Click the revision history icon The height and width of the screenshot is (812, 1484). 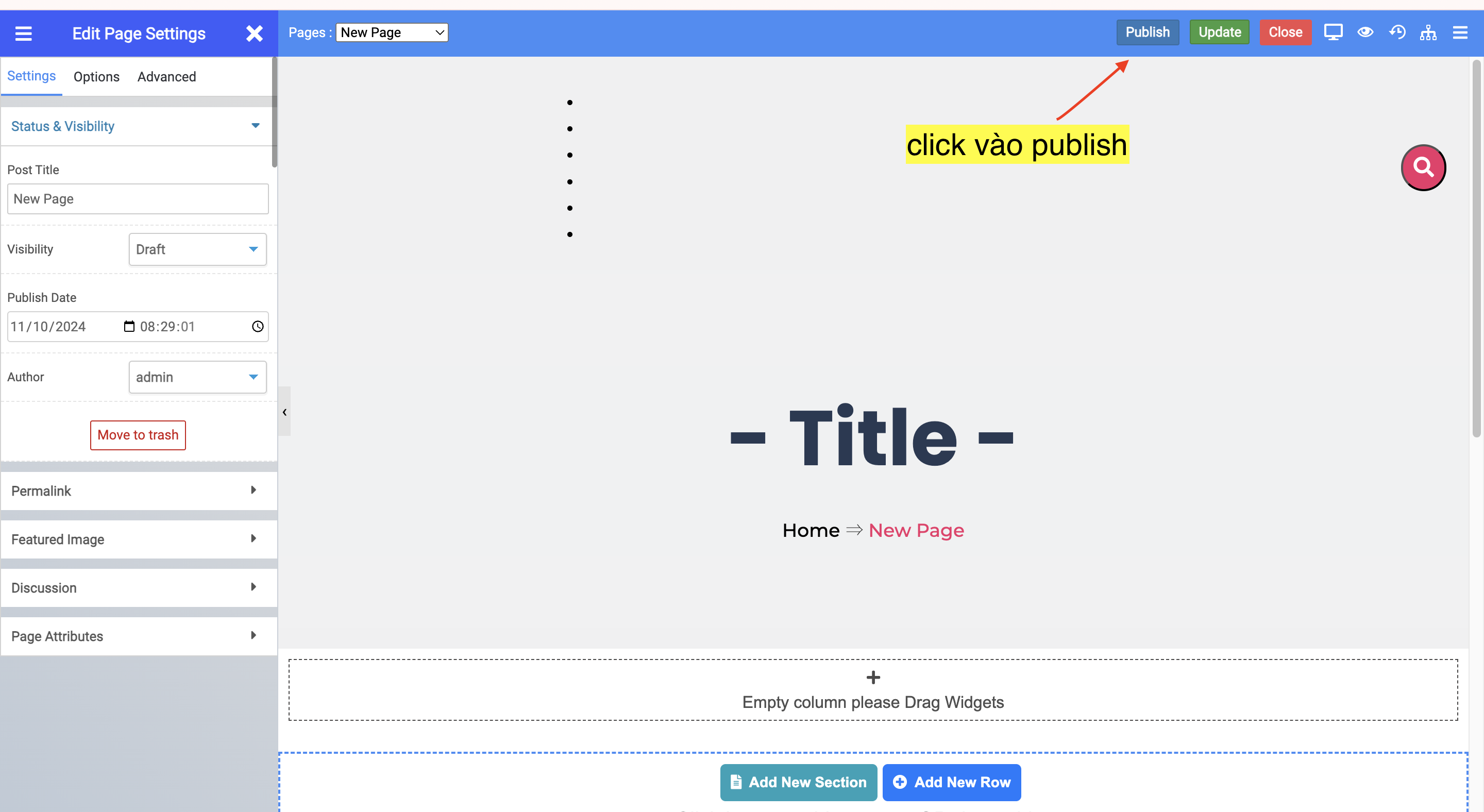1396,32
